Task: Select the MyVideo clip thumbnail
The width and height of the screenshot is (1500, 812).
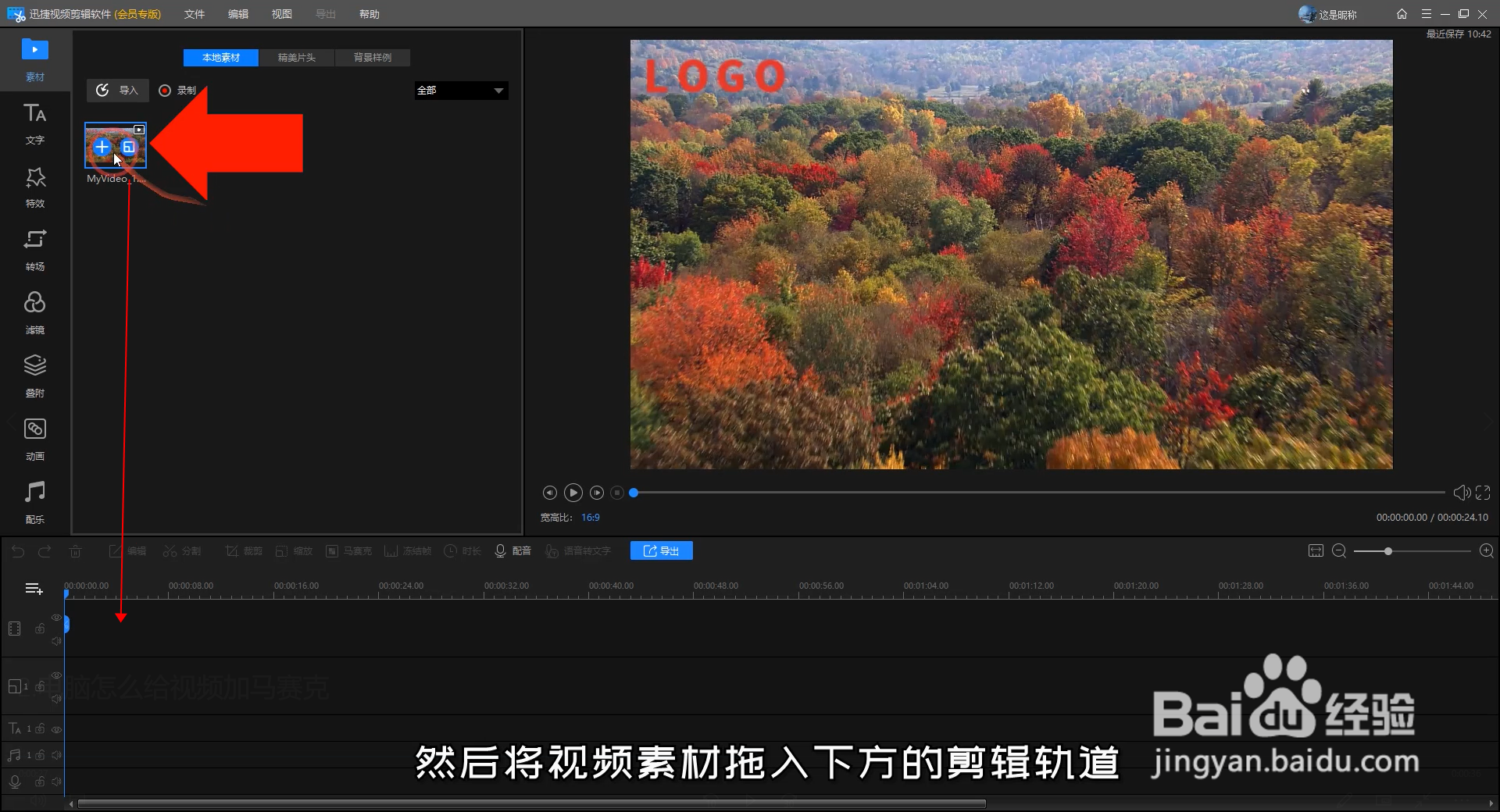Action: tap(116, 145)
